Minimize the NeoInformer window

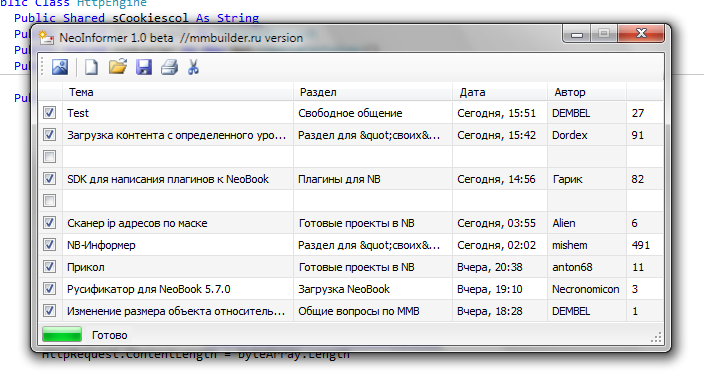point(577,34)
